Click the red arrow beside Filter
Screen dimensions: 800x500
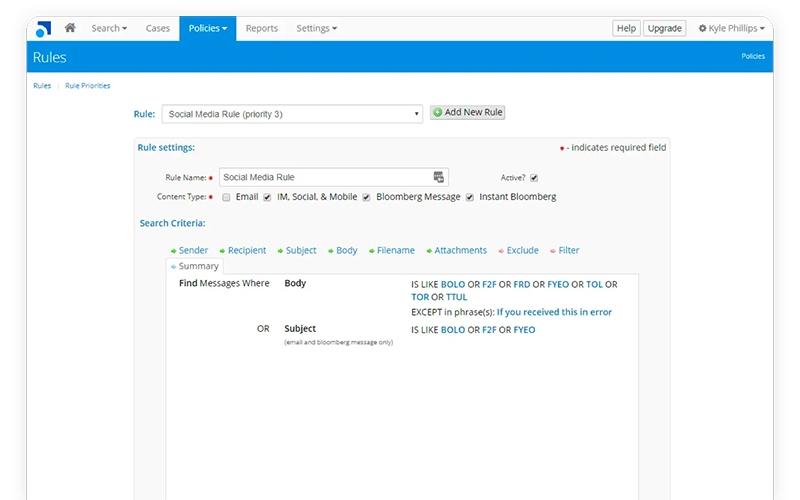[553, 251]
